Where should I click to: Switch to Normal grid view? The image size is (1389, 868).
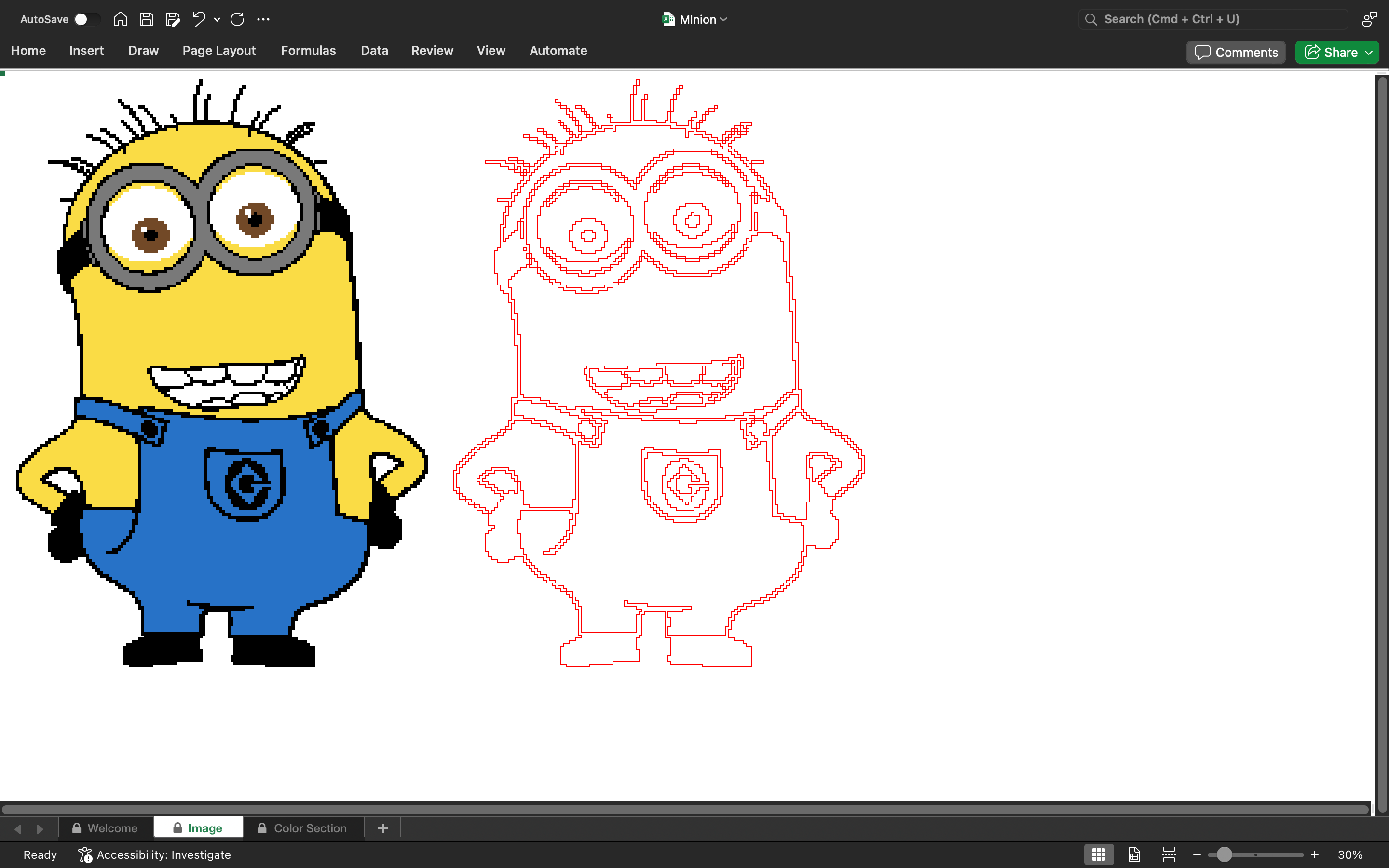[1099, 855]
